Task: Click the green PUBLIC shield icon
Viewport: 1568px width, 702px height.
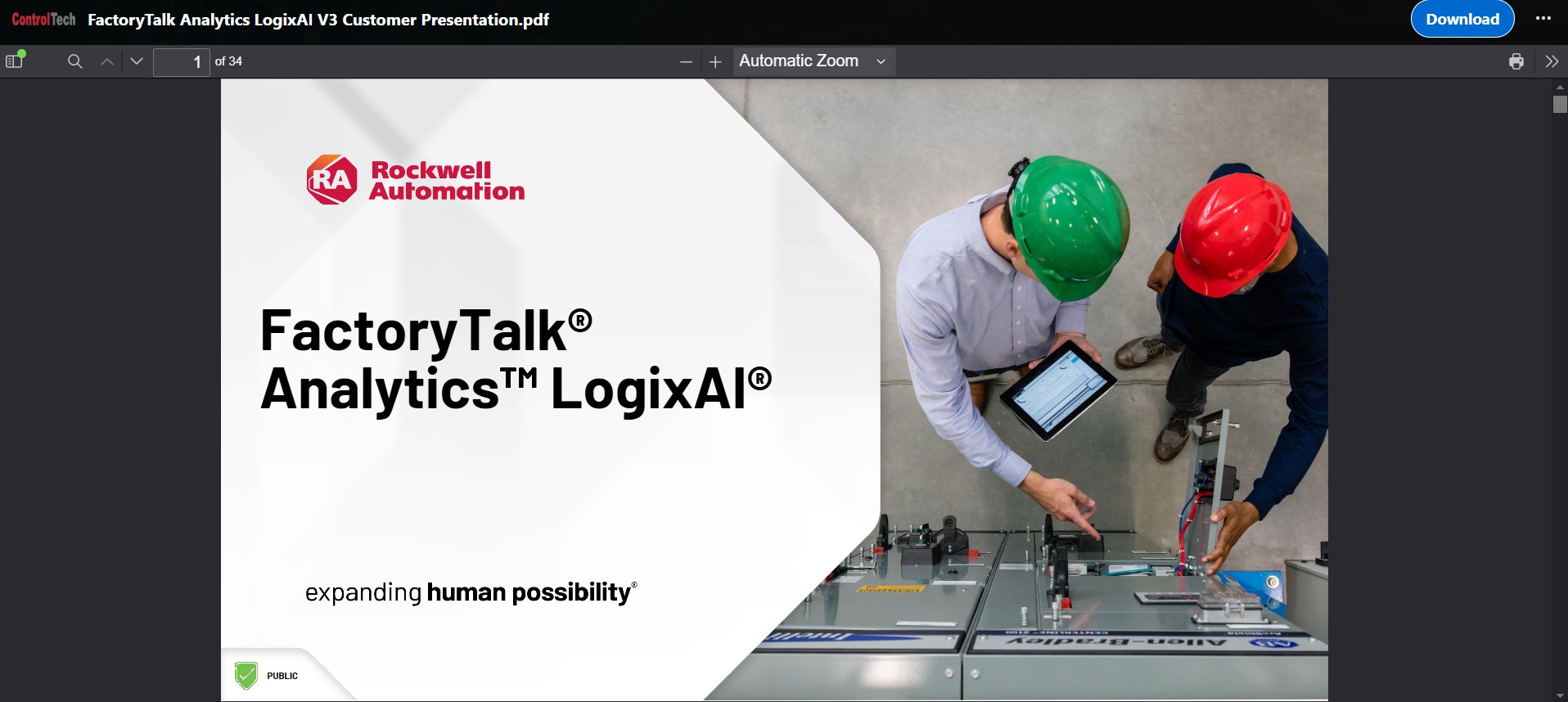Action: [246, 676]
